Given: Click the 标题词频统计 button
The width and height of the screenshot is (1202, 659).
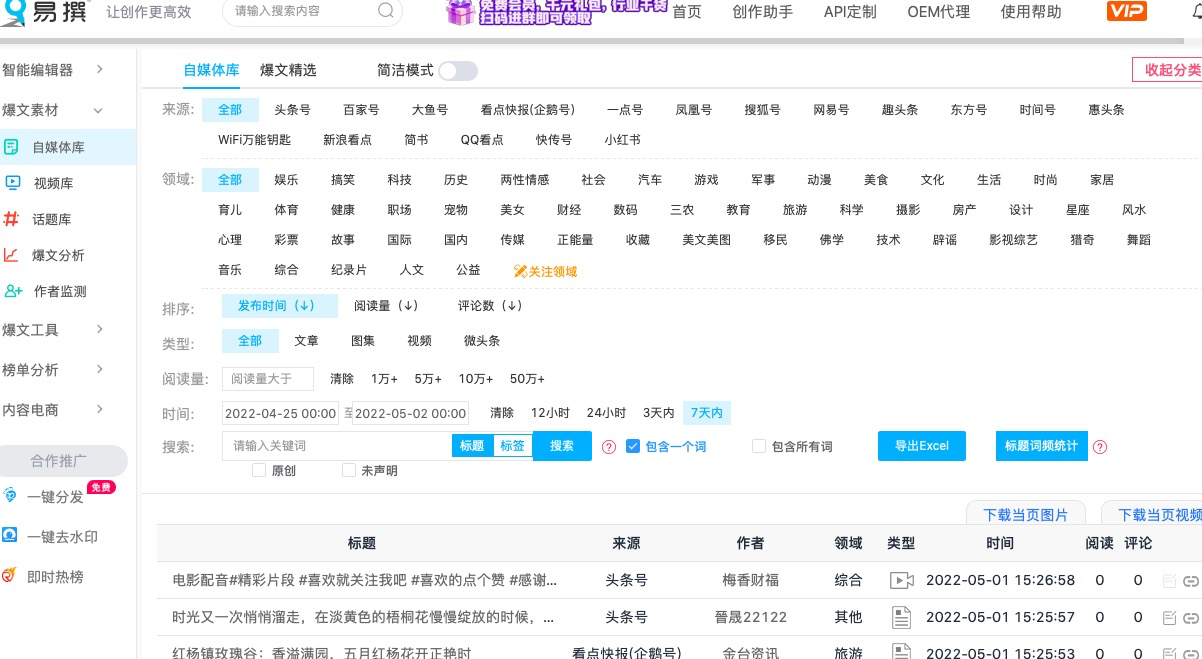Looking at the screenshot, I should [x=1041, y=446].
